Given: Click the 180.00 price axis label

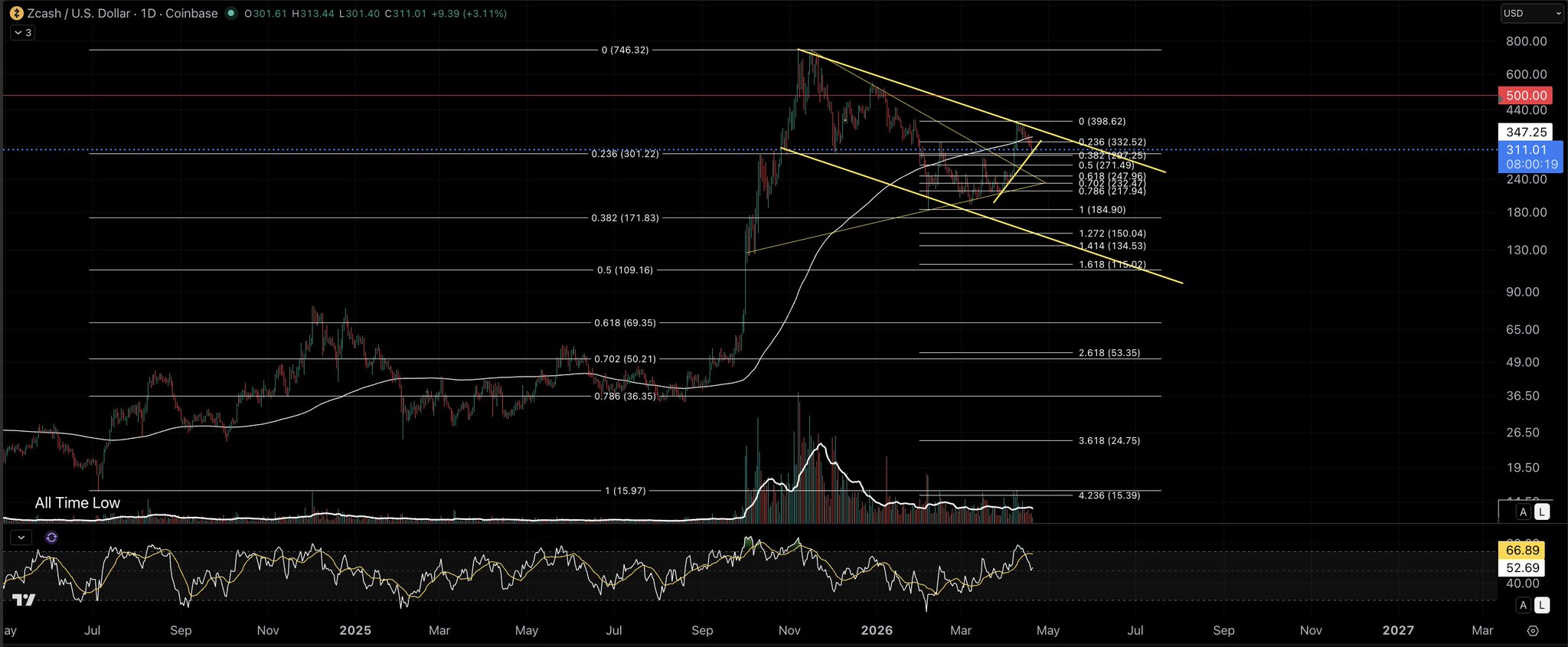Looking at the screenshot, I should [1526, 212].
